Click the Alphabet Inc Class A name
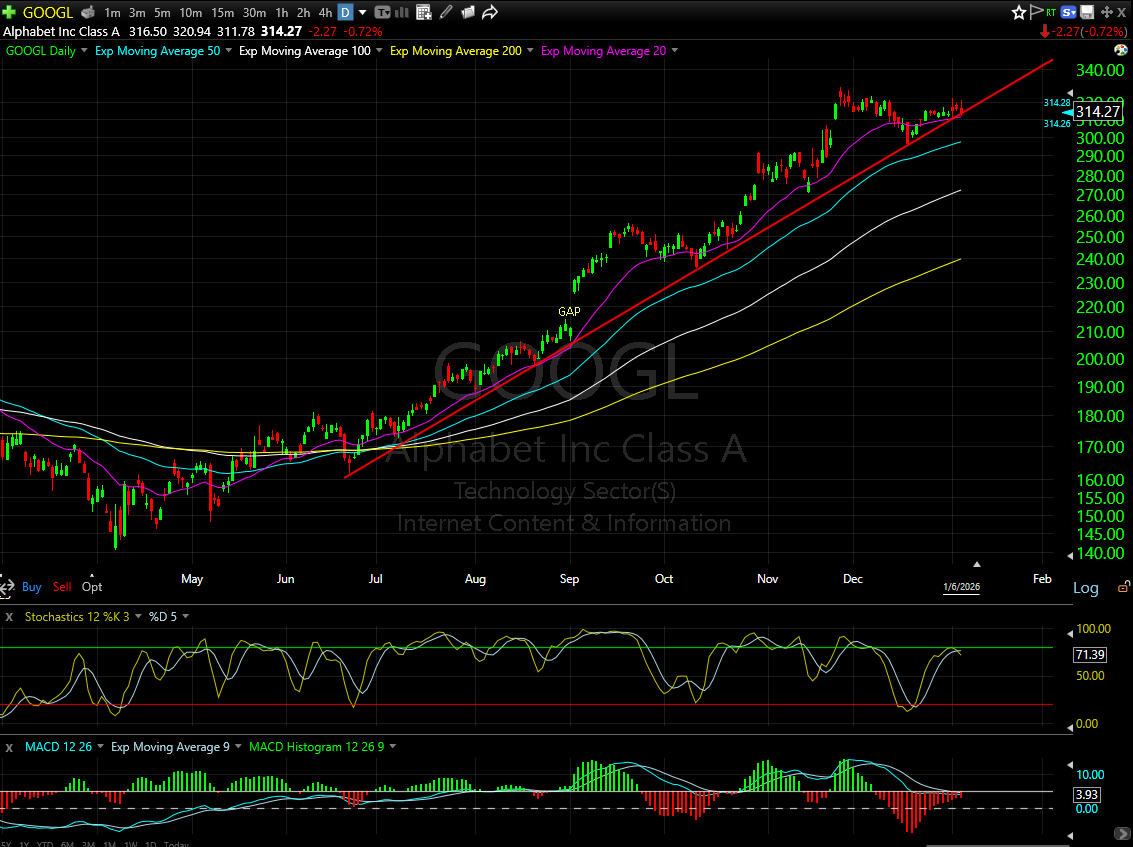The image size is (1133, 847). point(61,32)
